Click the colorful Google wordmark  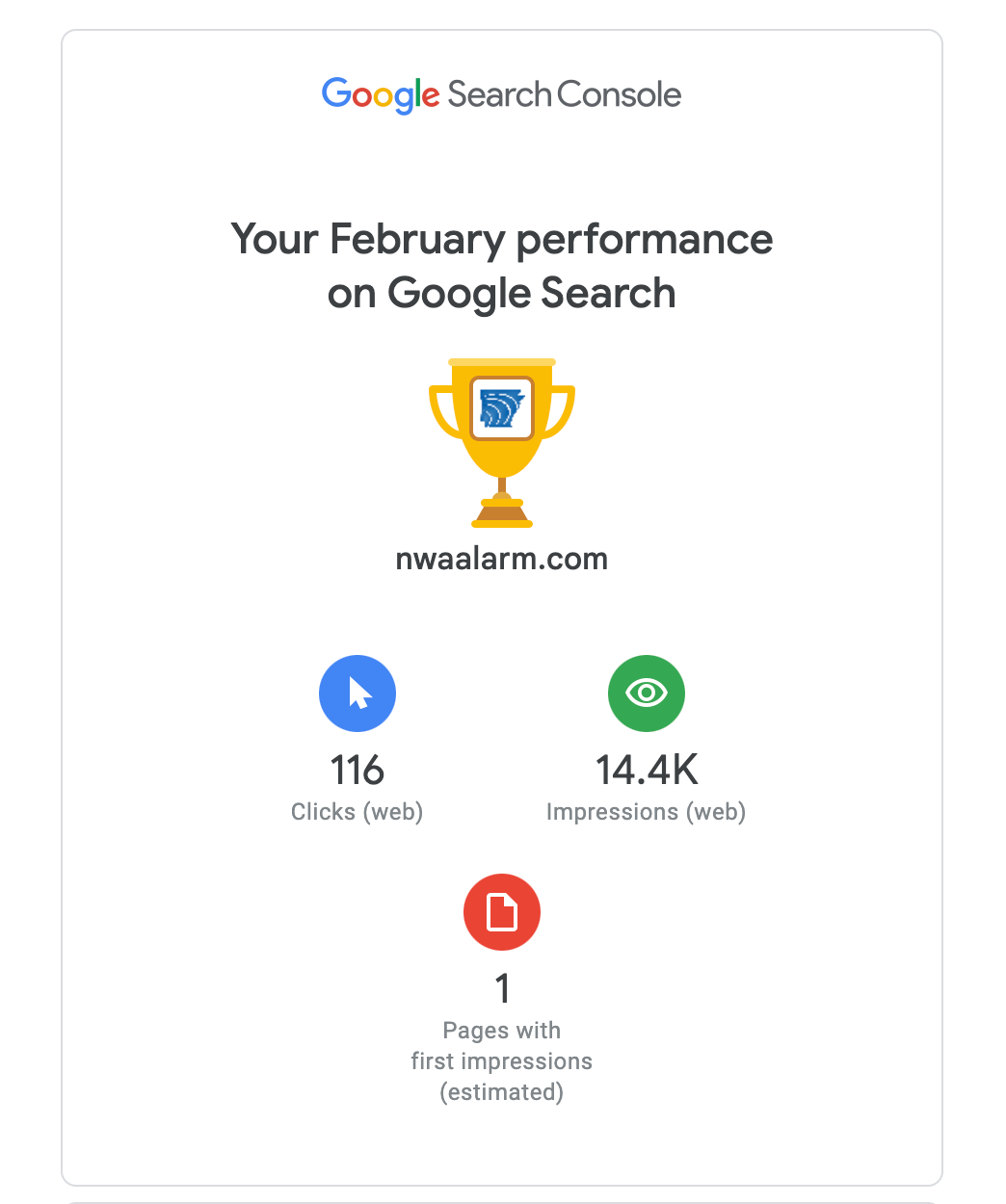click(x=381, y=94)
